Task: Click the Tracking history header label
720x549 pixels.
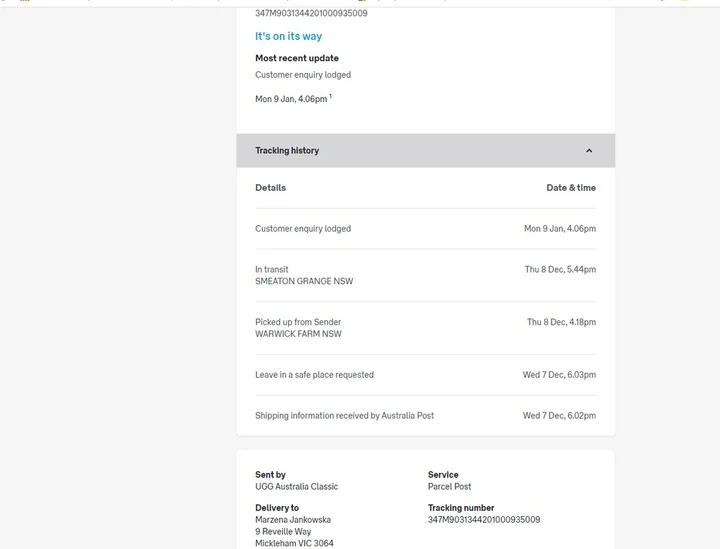Action: tap(287, 151)
